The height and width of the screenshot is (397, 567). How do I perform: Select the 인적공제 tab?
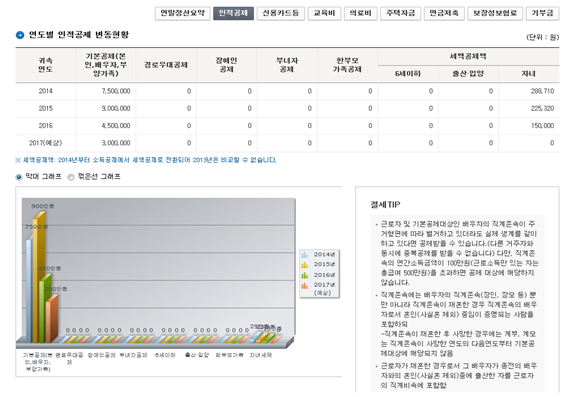233,13
